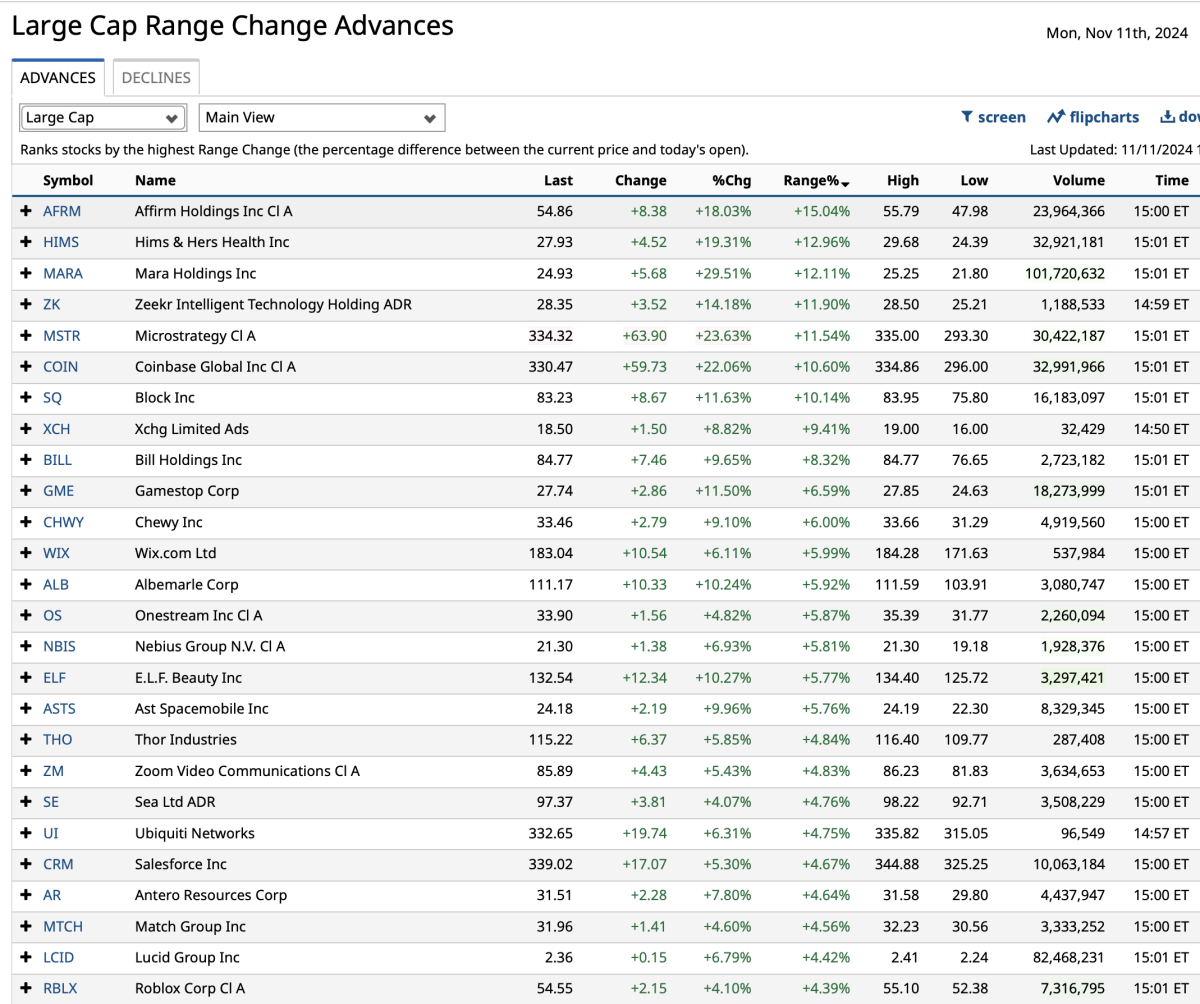Viewport: 1200px width, 1004px height.
Task: Click the plus icon beside RBLX
Action: click(26, 988)
